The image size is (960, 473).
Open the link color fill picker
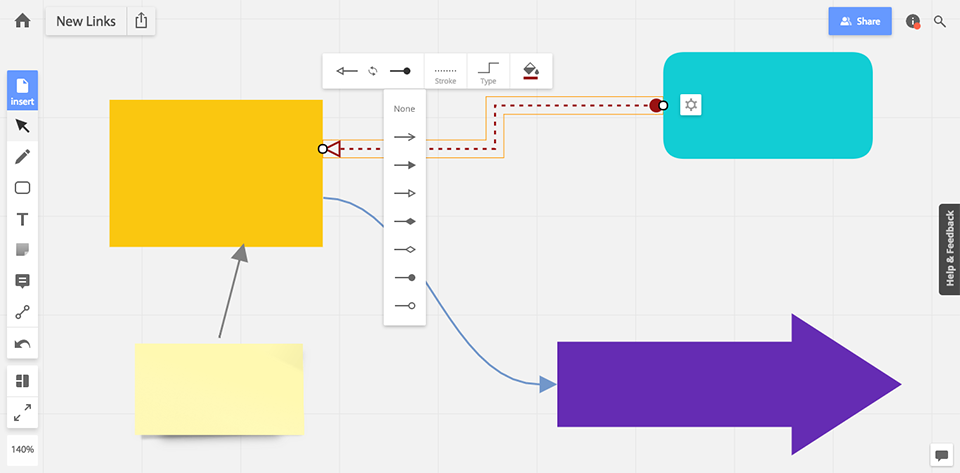531,72
